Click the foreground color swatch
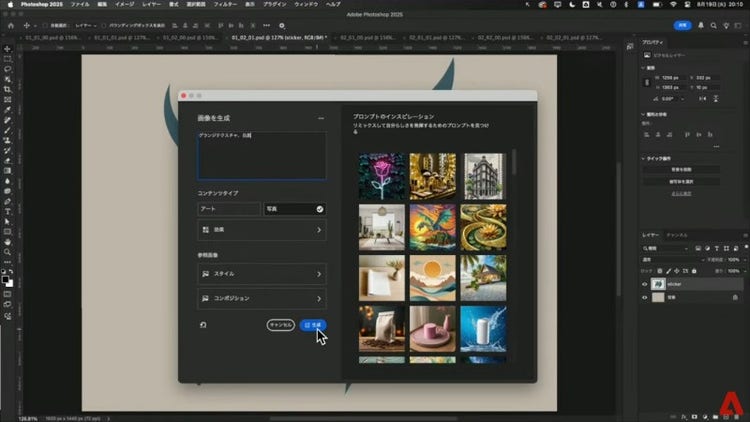Screen dimensions: 750x422 pos(5,279)
